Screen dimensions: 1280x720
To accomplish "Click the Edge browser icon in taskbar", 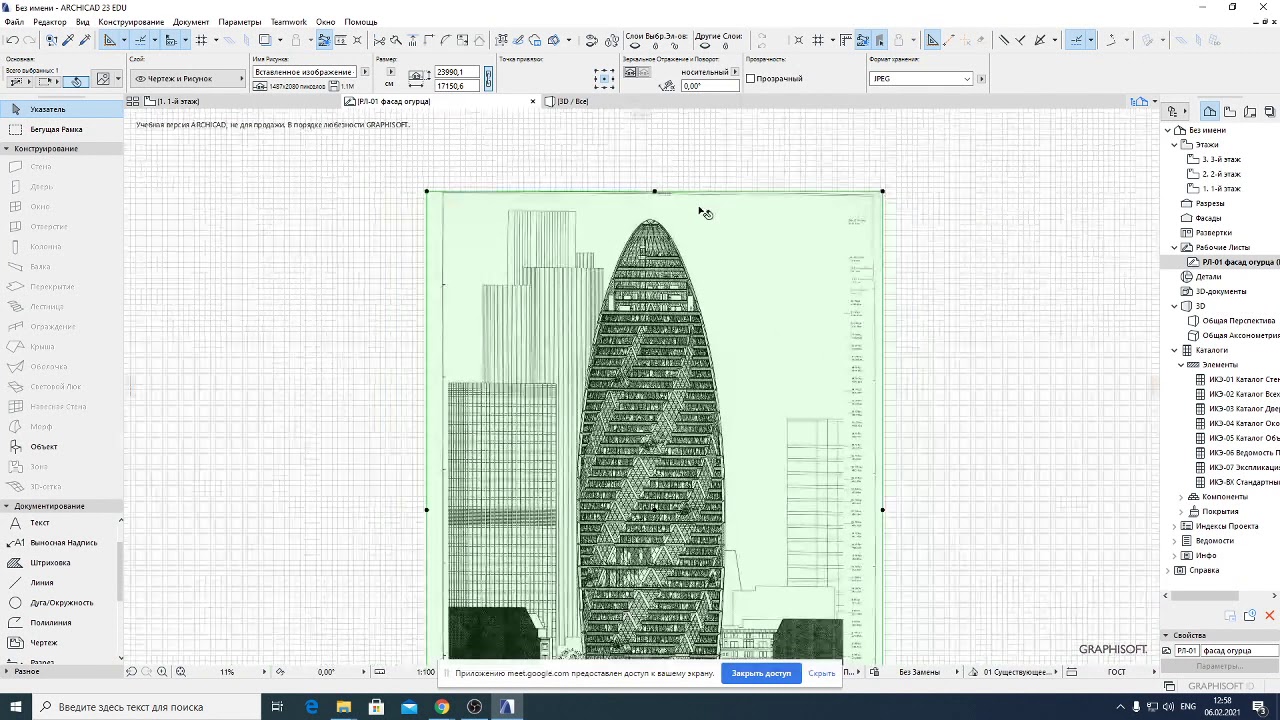I will pos(311,707).
